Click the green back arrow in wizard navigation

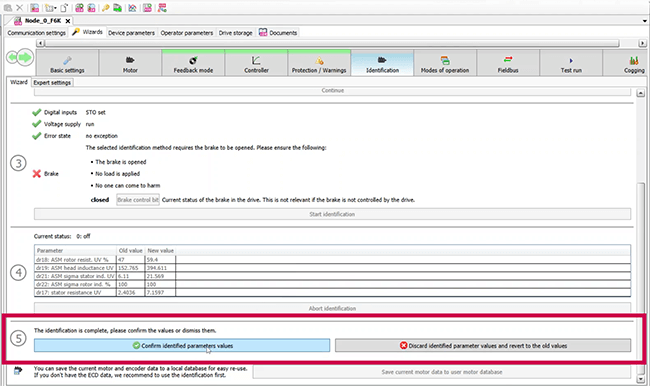tap(12, 57)
